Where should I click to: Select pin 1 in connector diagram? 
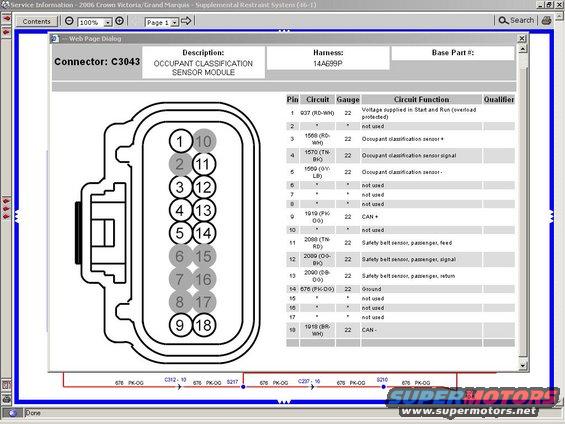tap(180, 141)
